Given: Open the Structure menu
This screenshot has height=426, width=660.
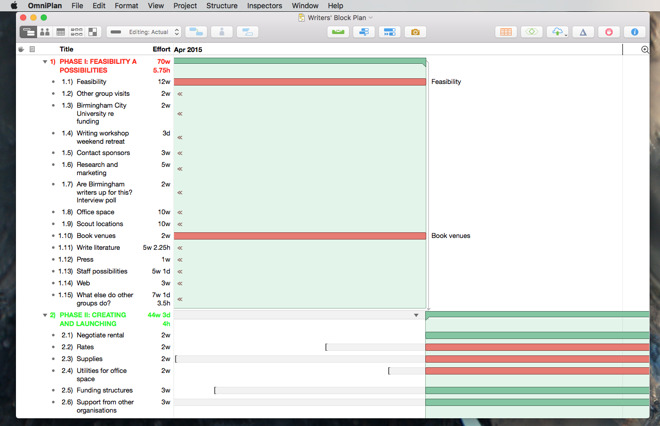Looking at the screenshot, I should click(x=221, y=6).
